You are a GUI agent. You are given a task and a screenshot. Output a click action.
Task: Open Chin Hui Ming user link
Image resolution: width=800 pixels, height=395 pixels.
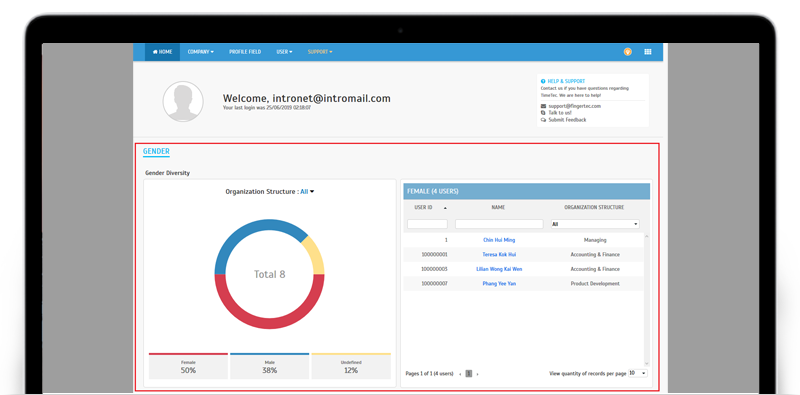(499, 240)
